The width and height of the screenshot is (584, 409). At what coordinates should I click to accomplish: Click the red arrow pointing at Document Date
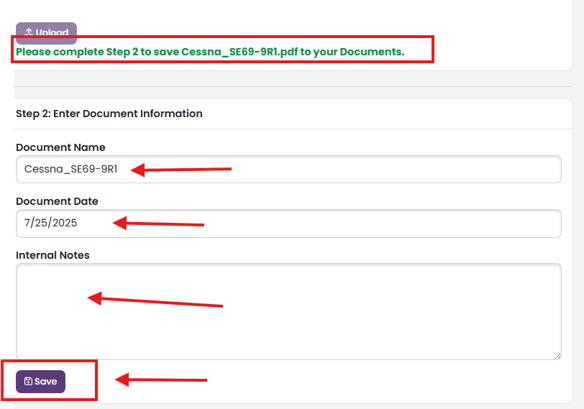click(158, 223)
